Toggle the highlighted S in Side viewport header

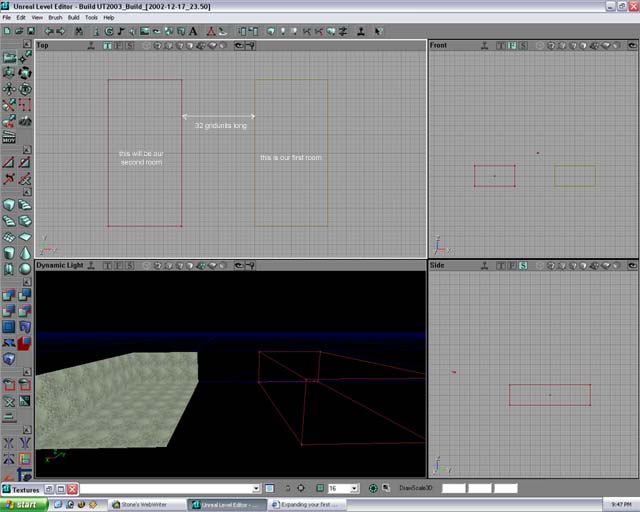coord(523,266)
